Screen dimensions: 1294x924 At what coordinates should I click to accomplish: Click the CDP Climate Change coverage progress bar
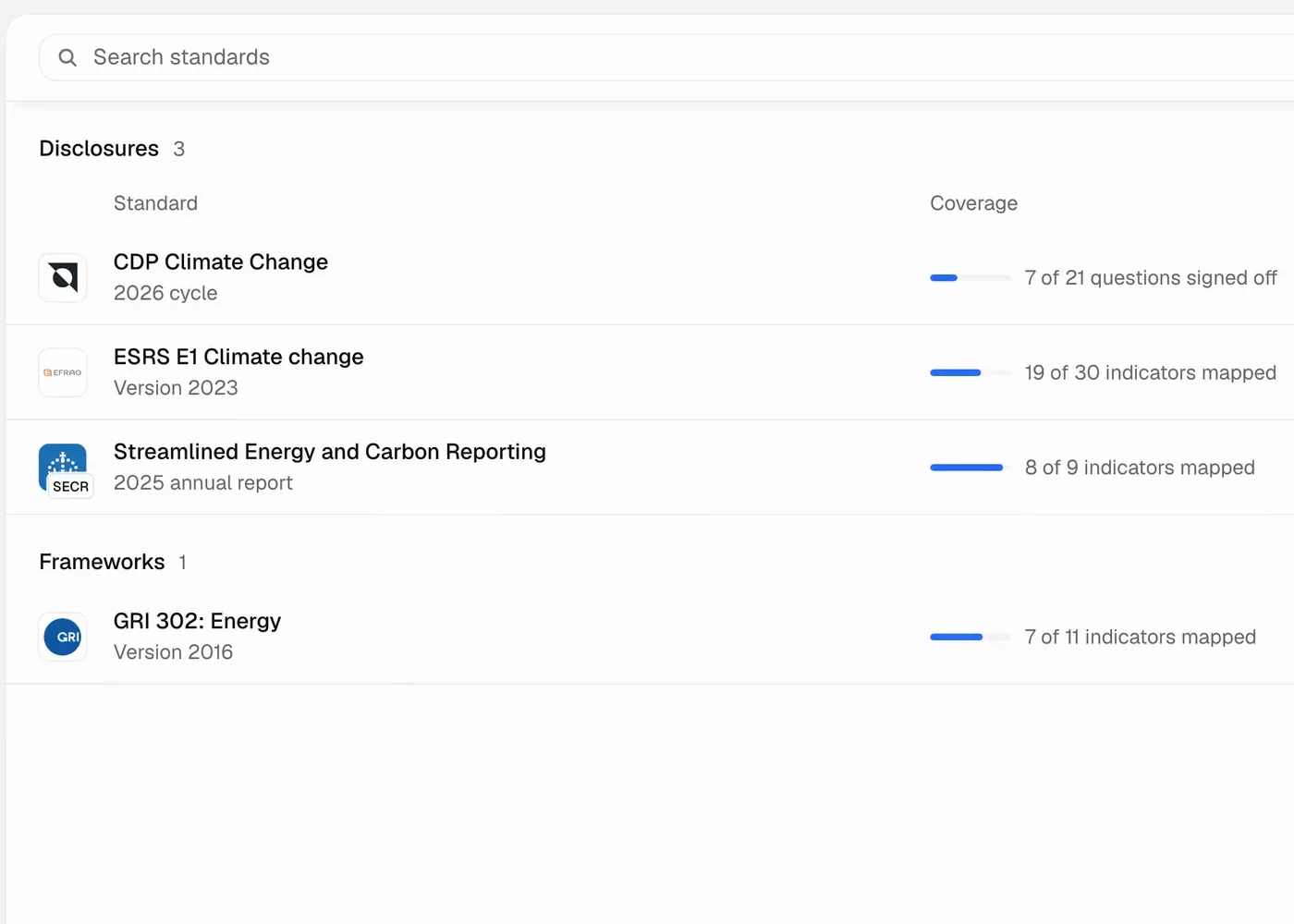(970, 278)
